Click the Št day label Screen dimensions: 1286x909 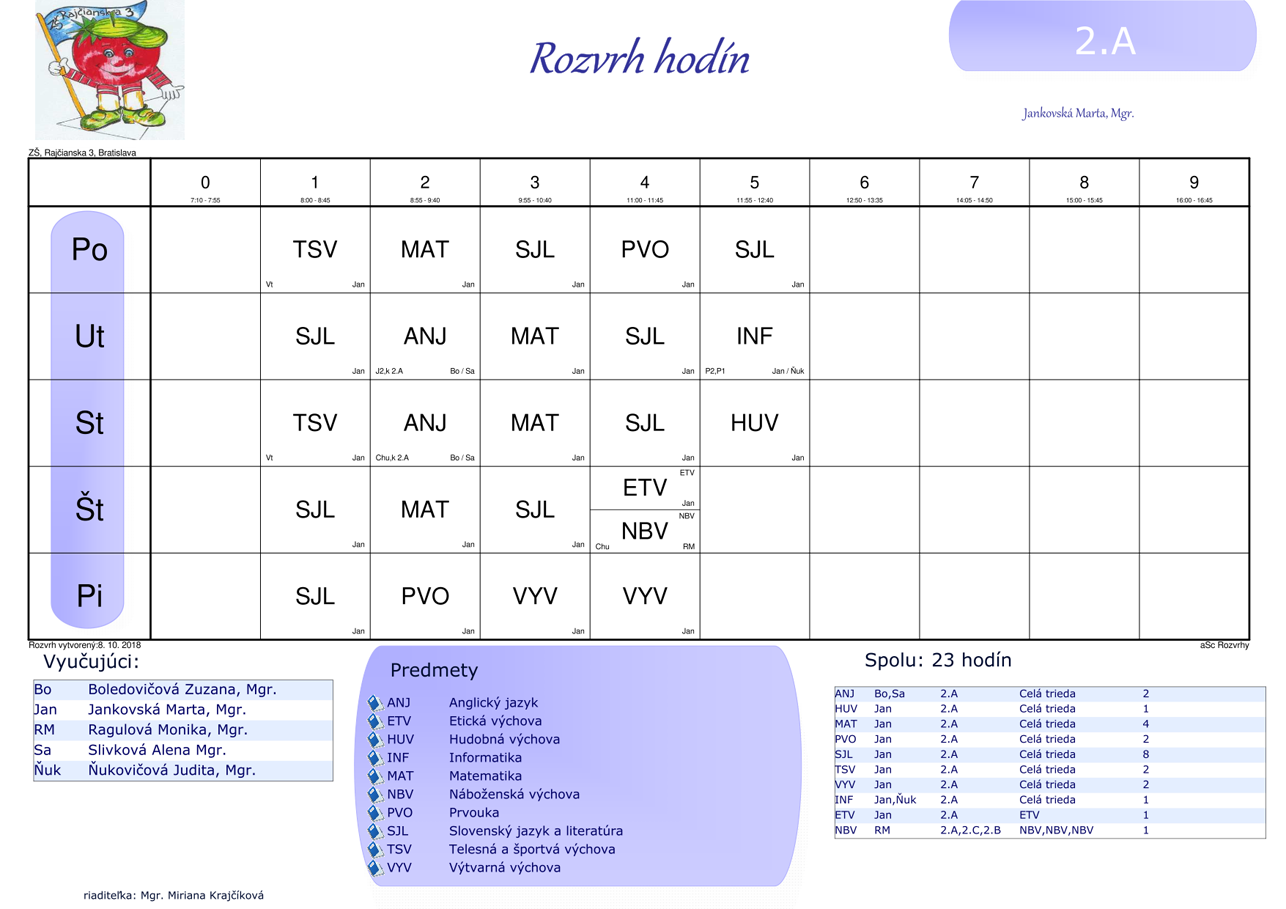pyautogui.click(x=89, y=509)
